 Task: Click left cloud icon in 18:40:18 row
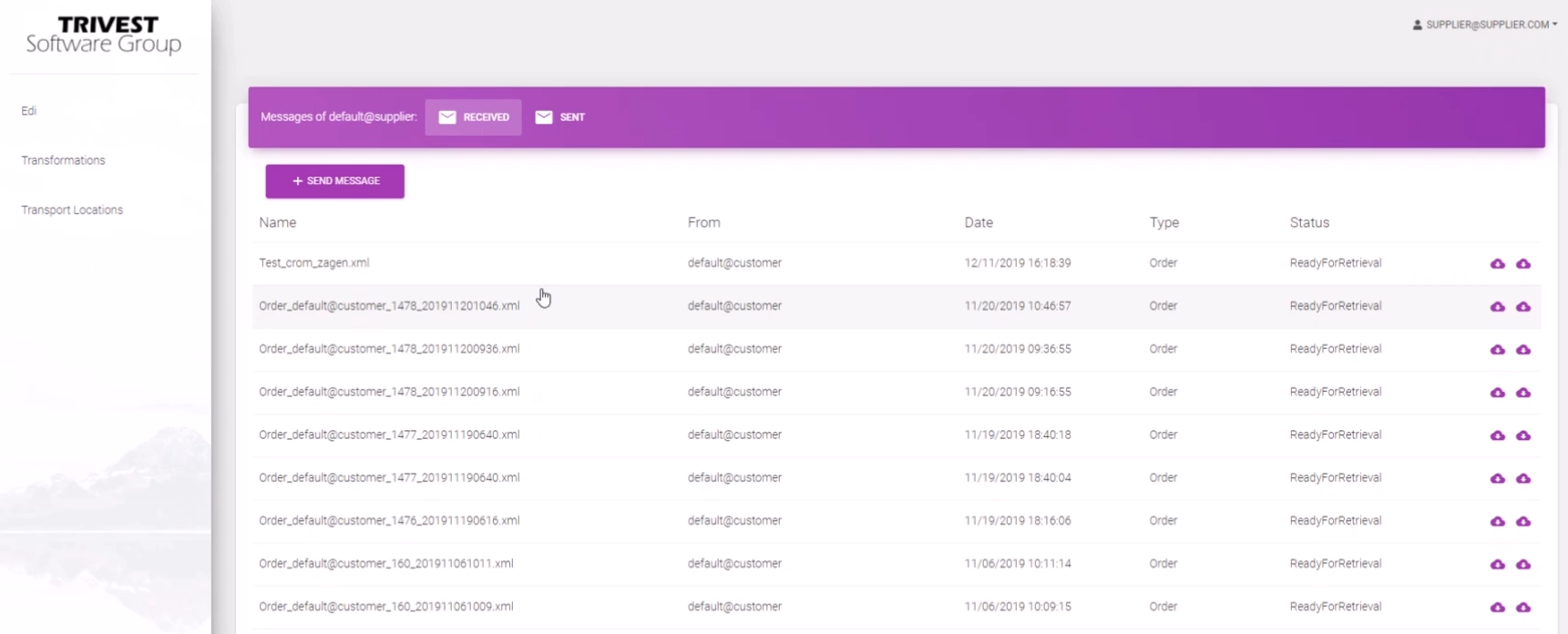tap(1497, 435)
